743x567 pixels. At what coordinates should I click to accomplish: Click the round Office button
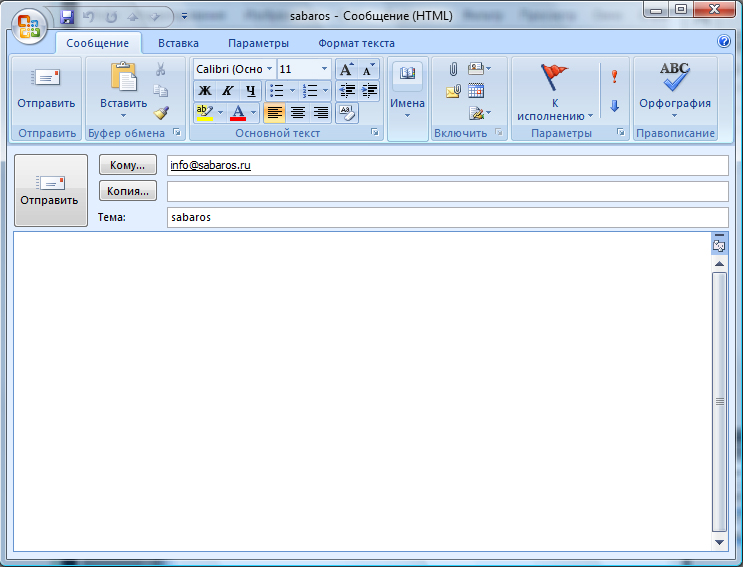(x=29, y=27)
